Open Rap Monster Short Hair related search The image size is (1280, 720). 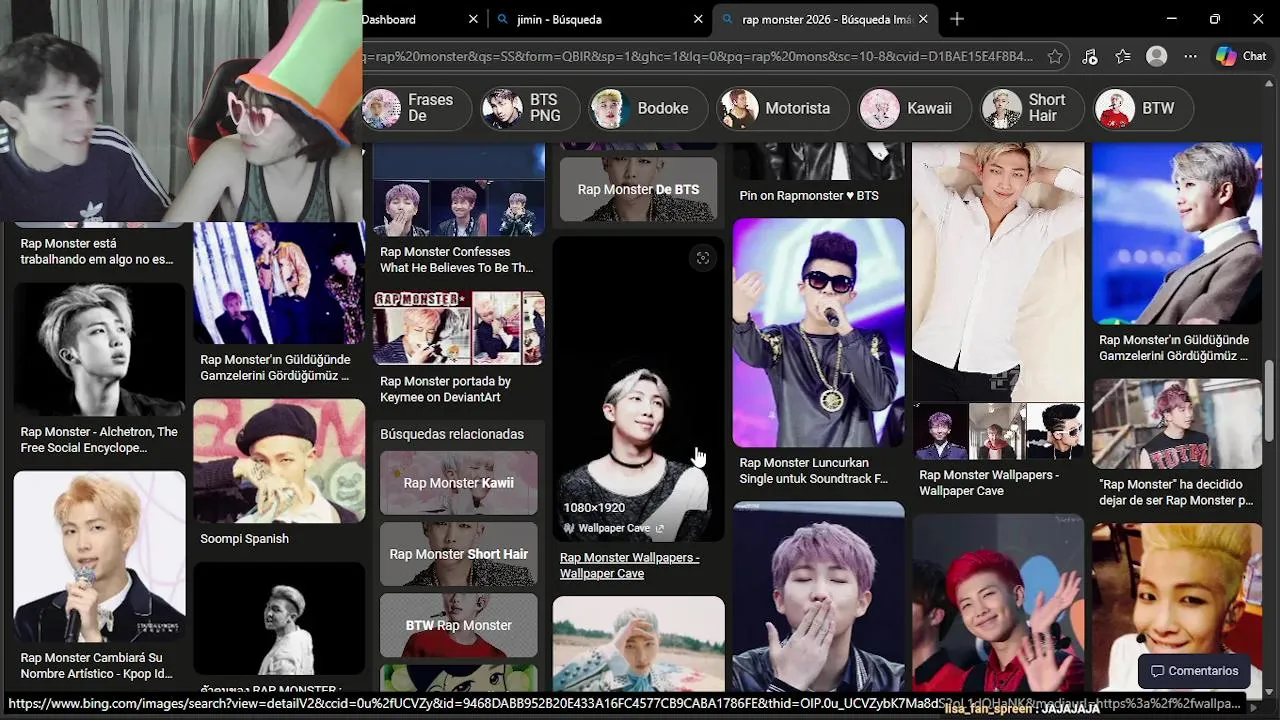coord(459,554)
